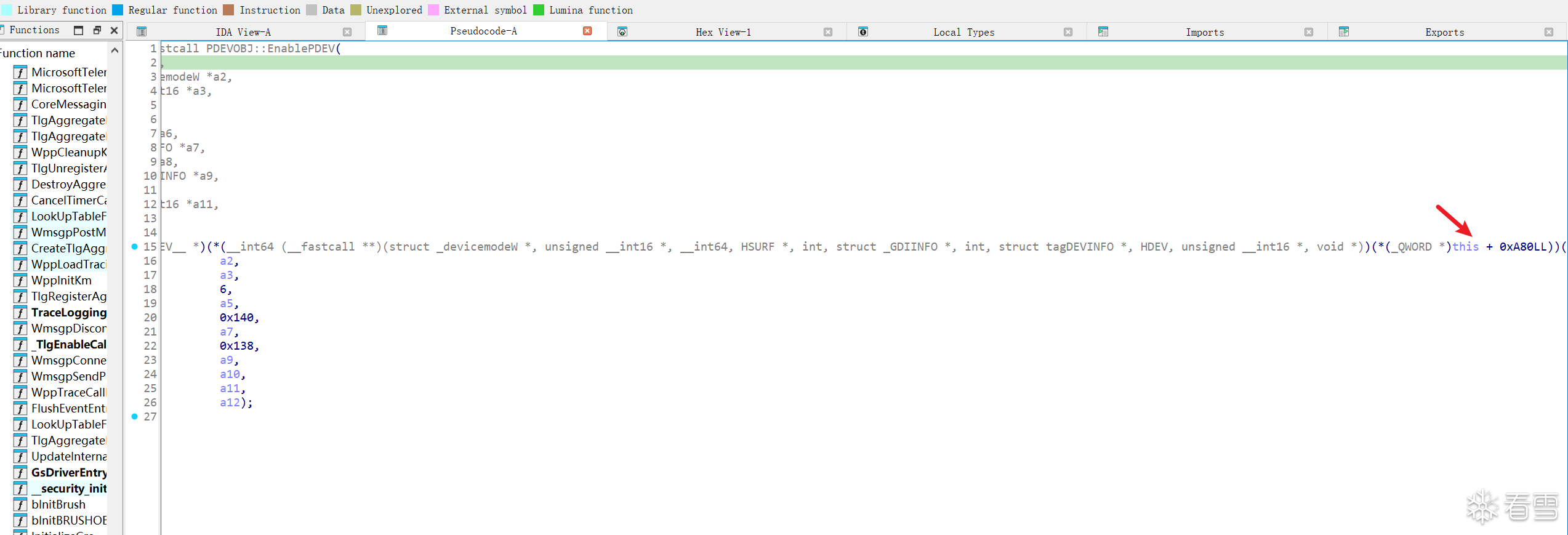
Task: Click the Library function legend color
Action: tap(6, 10)
